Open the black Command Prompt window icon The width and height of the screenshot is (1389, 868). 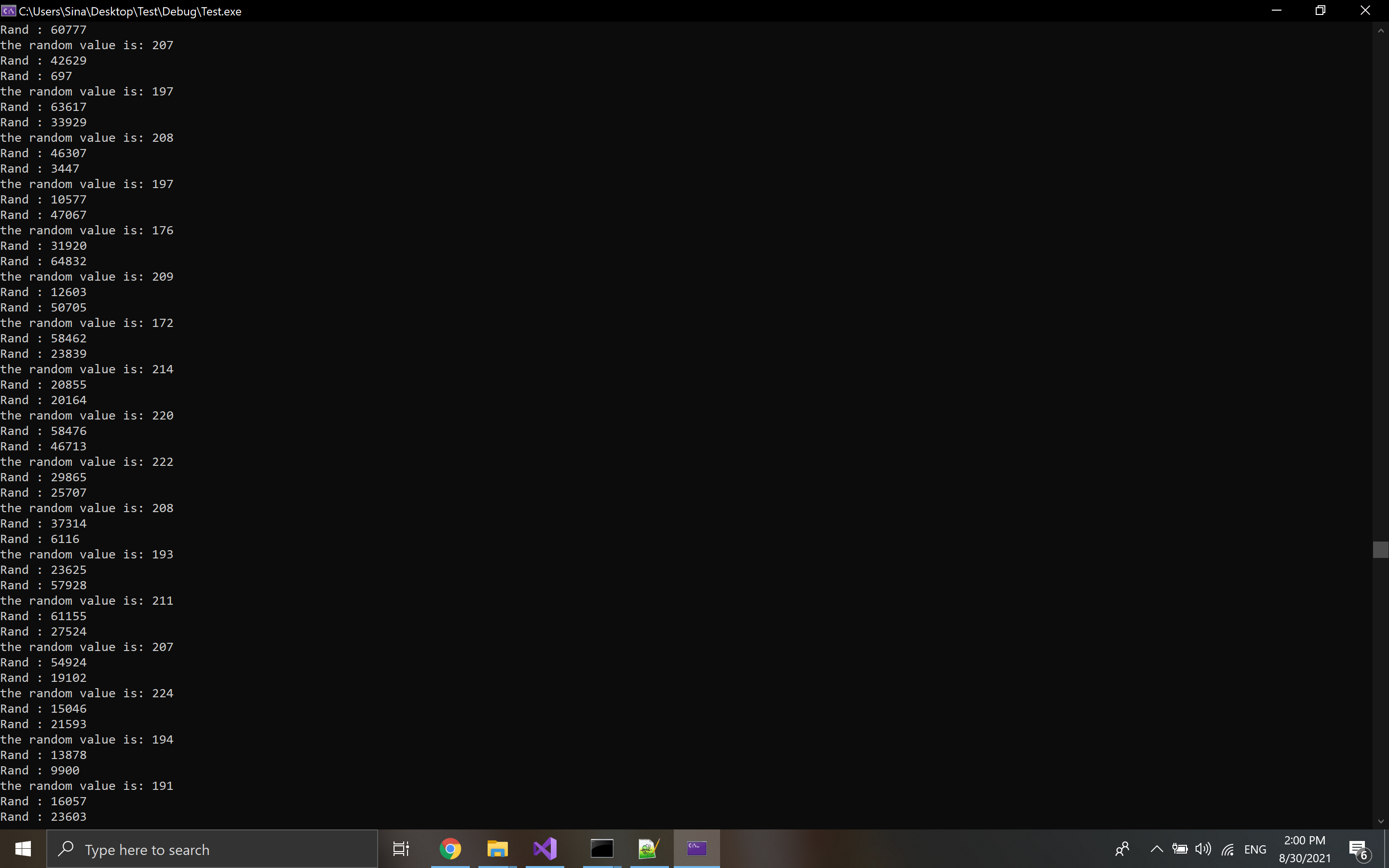601,849
